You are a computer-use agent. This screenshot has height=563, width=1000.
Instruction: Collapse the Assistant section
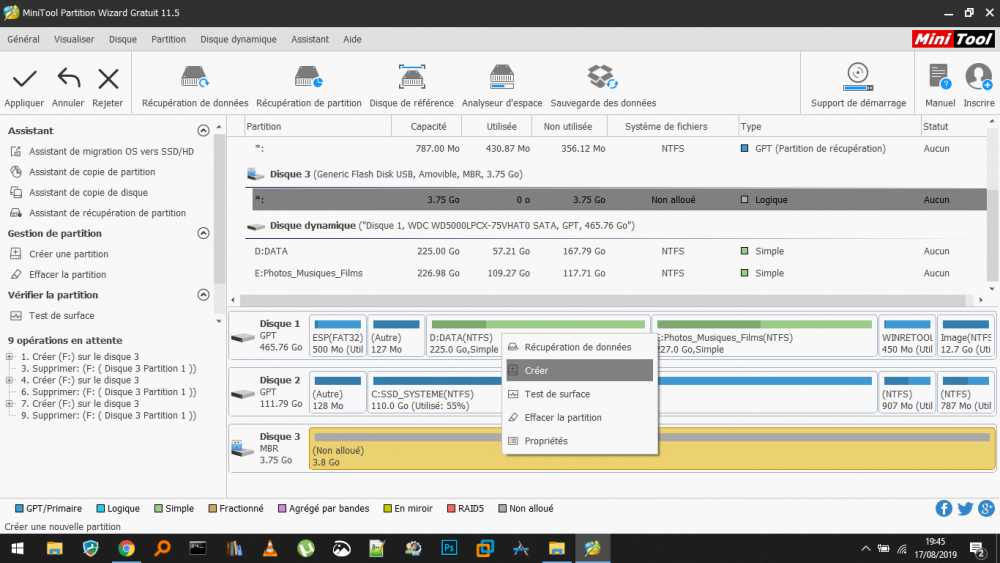[204, 131]
